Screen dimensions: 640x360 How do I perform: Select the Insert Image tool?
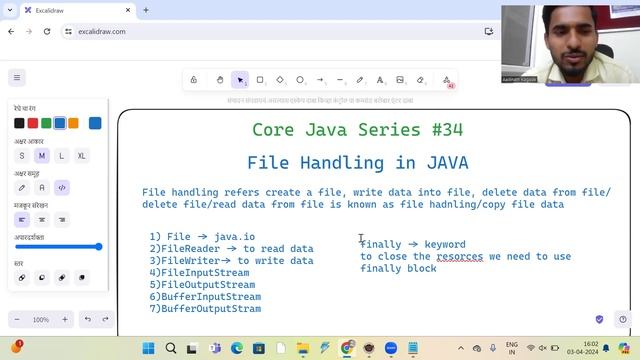point(400,80)
